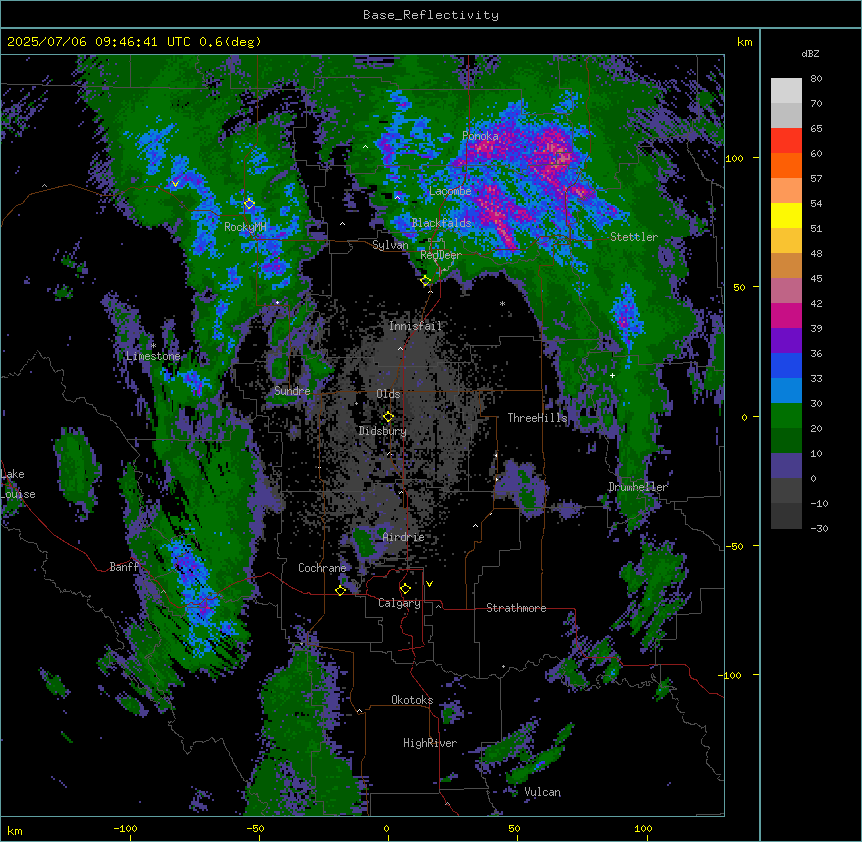Click the Didsbury city label
Viewport: 862px width, 842px height.
point(383,431)
